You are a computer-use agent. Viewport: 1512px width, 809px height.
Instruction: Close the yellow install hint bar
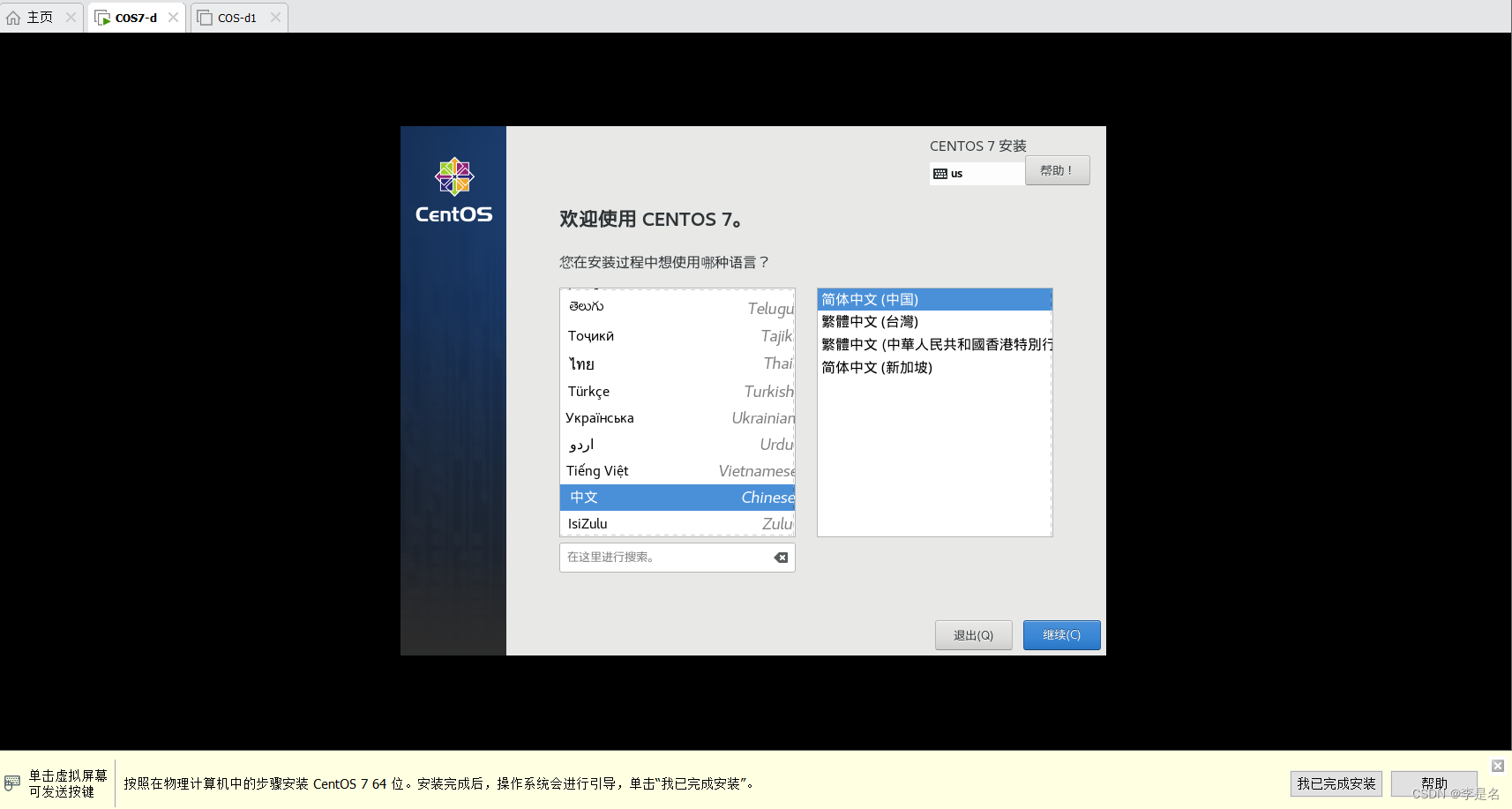(1498, 766)
